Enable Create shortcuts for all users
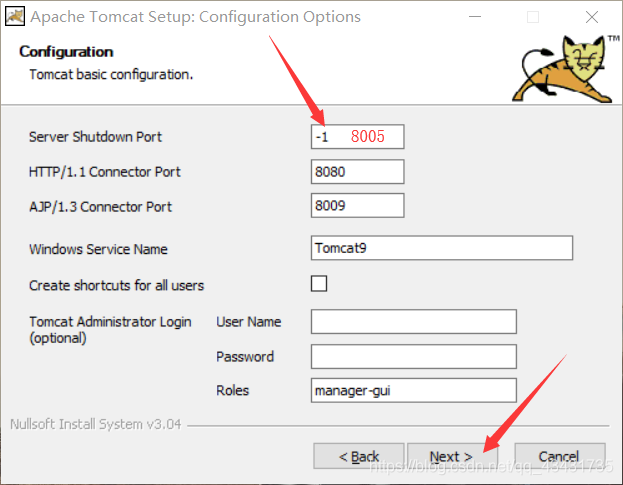623x485 pixels. click(319, 284)
